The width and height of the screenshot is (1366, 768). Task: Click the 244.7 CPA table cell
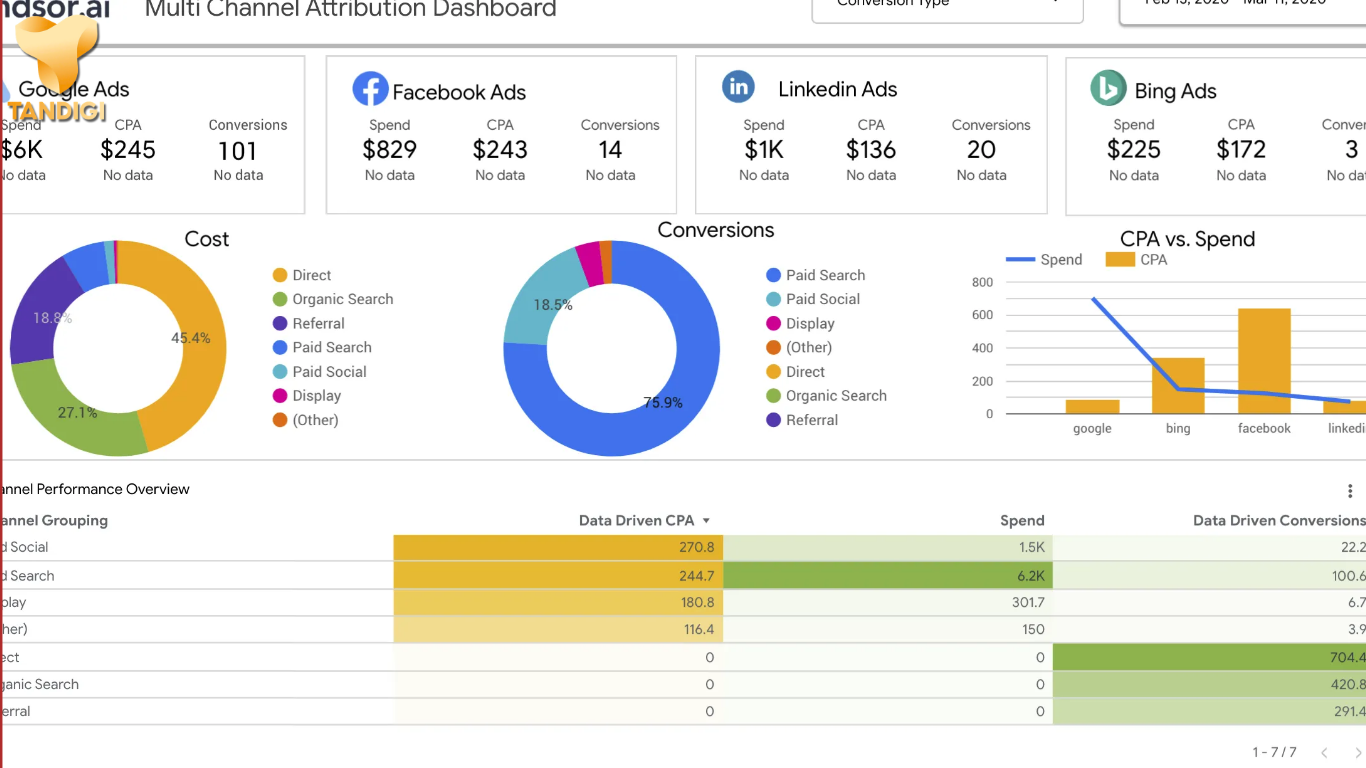(558, 575)
